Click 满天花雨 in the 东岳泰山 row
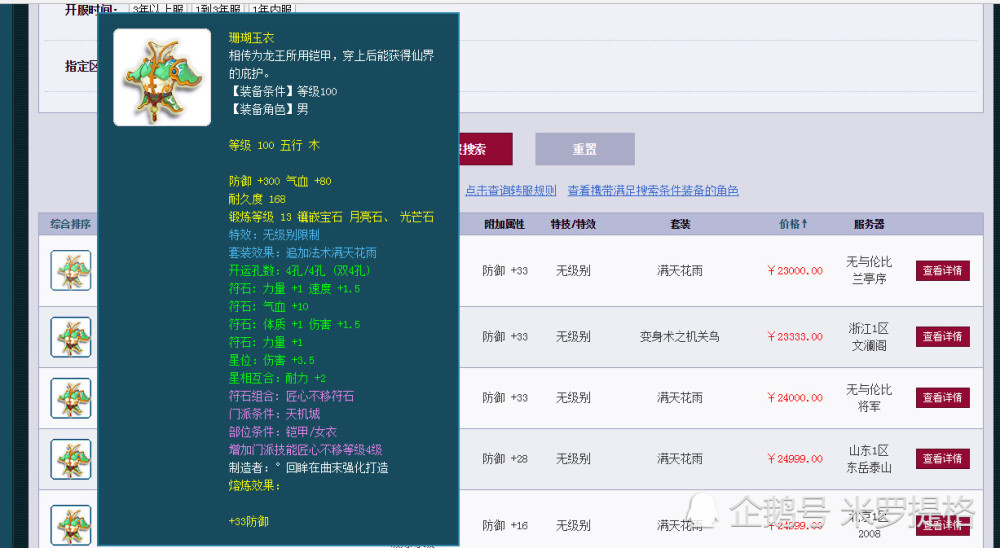 tap(680, 459)
